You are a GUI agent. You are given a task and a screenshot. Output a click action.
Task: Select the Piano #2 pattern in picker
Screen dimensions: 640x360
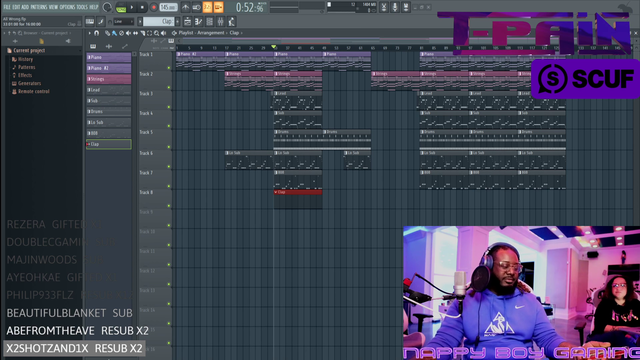click(109, 68)
